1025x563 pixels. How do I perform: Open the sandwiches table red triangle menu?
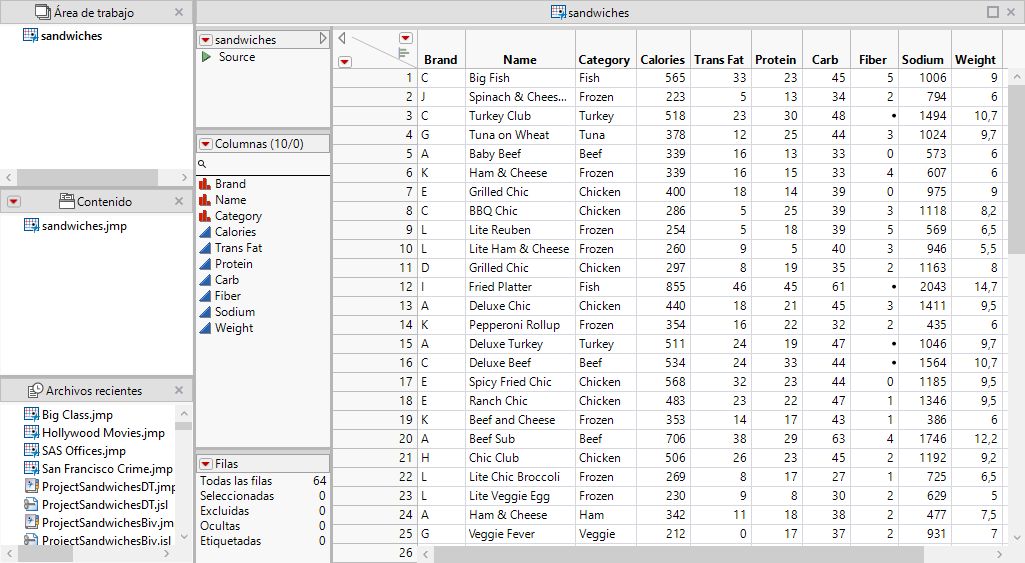205,40
